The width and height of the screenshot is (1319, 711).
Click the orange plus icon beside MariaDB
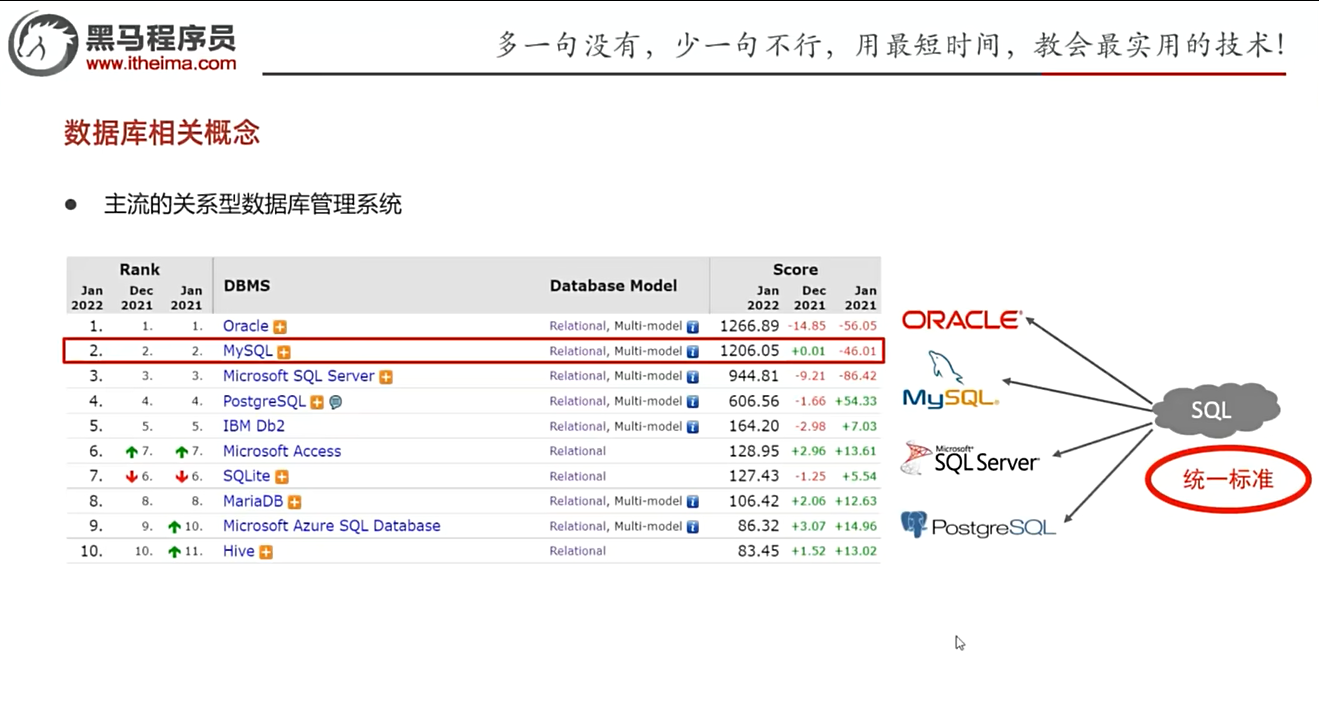(294, 502)
